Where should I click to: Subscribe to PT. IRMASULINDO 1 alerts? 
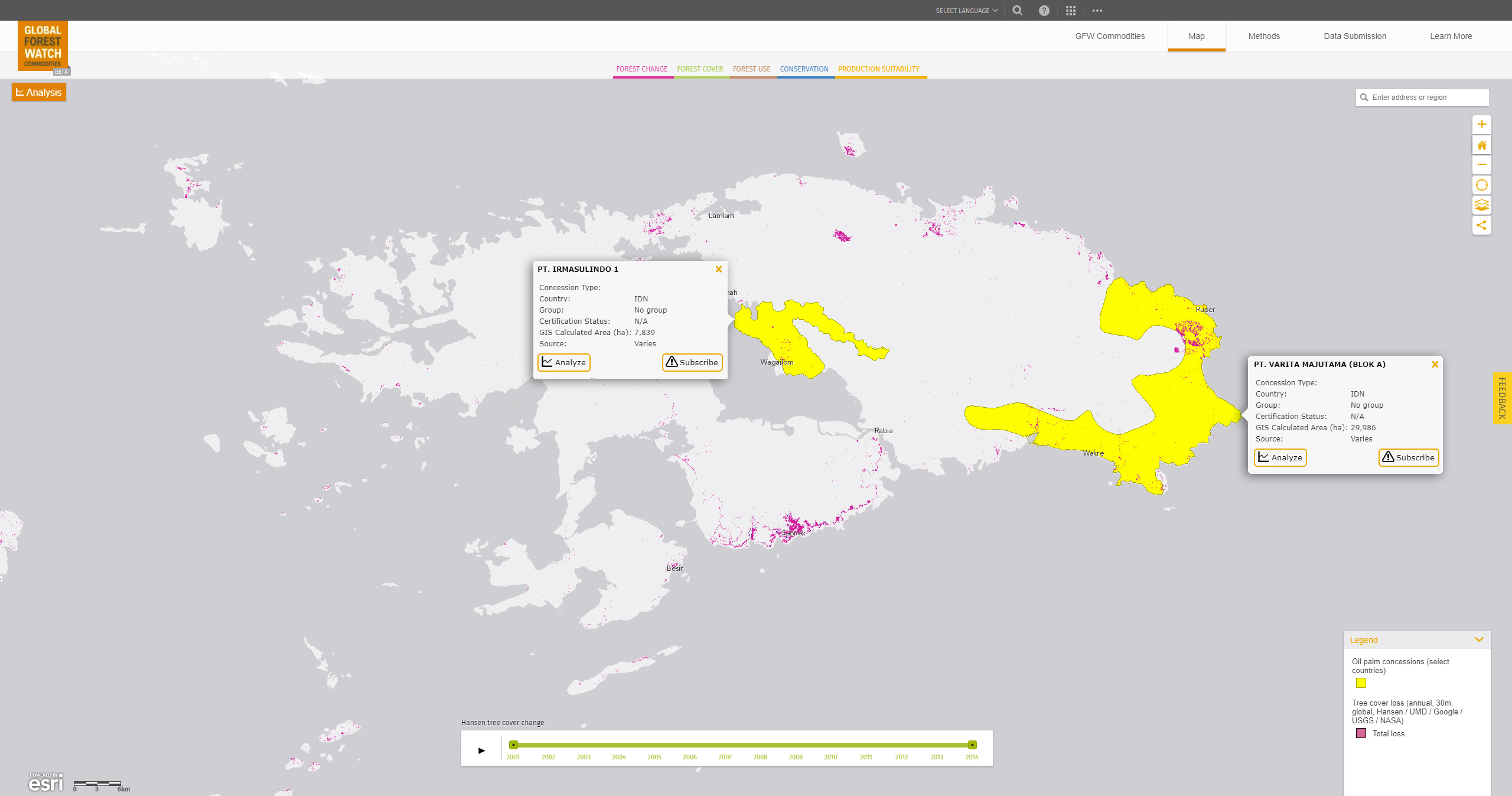pos(692,363)
